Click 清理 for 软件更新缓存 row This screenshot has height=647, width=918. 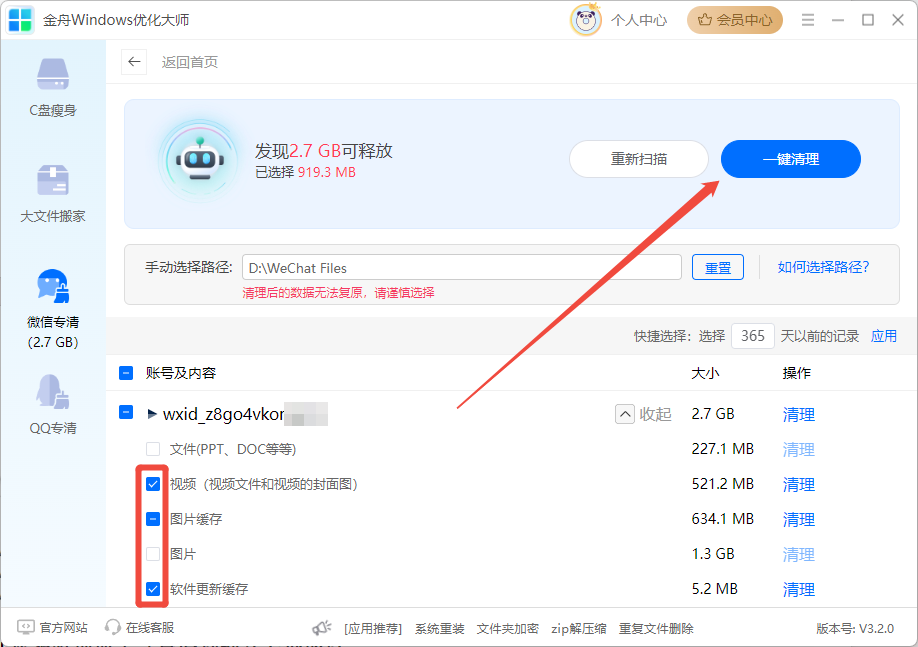pyautogui.click(x=799, y=589)
